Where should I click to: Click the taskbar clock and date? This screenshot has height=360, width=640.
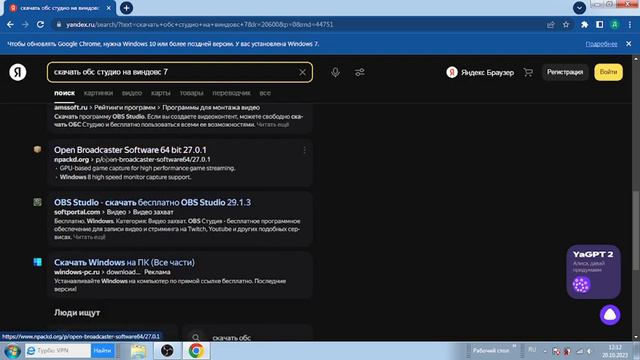(615, 351)
